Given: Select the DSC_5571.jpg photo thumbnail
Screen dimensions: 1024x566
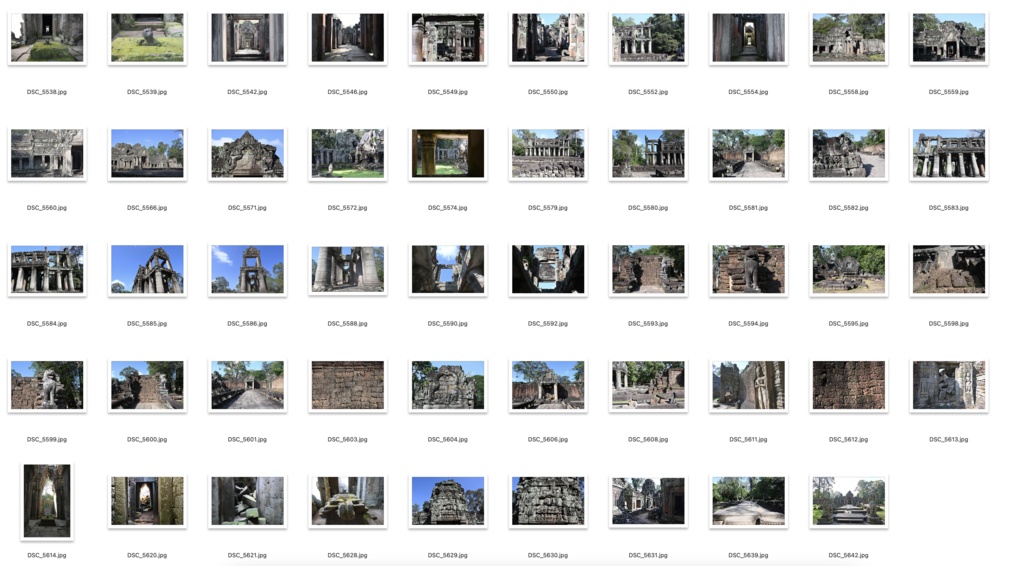Looking at the screenshot, I should point(248,153).
